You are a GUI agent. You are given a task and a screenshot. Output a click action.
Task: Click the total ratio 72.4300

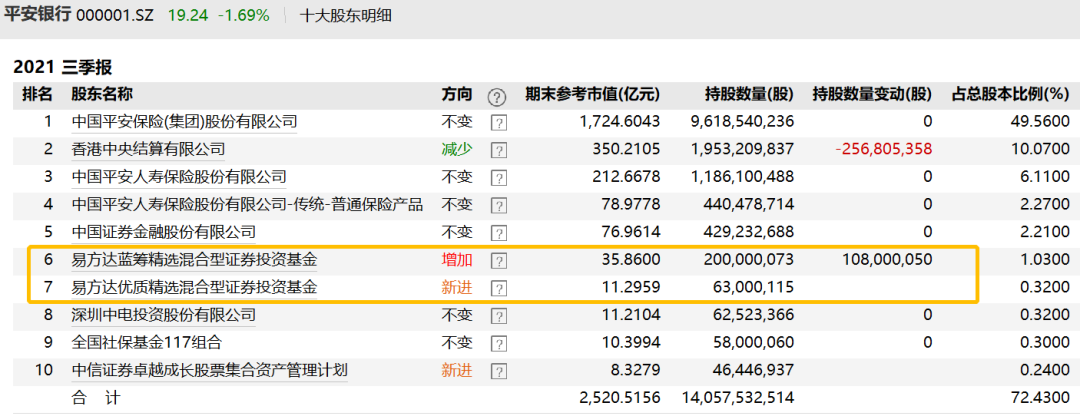point(1041,398)
